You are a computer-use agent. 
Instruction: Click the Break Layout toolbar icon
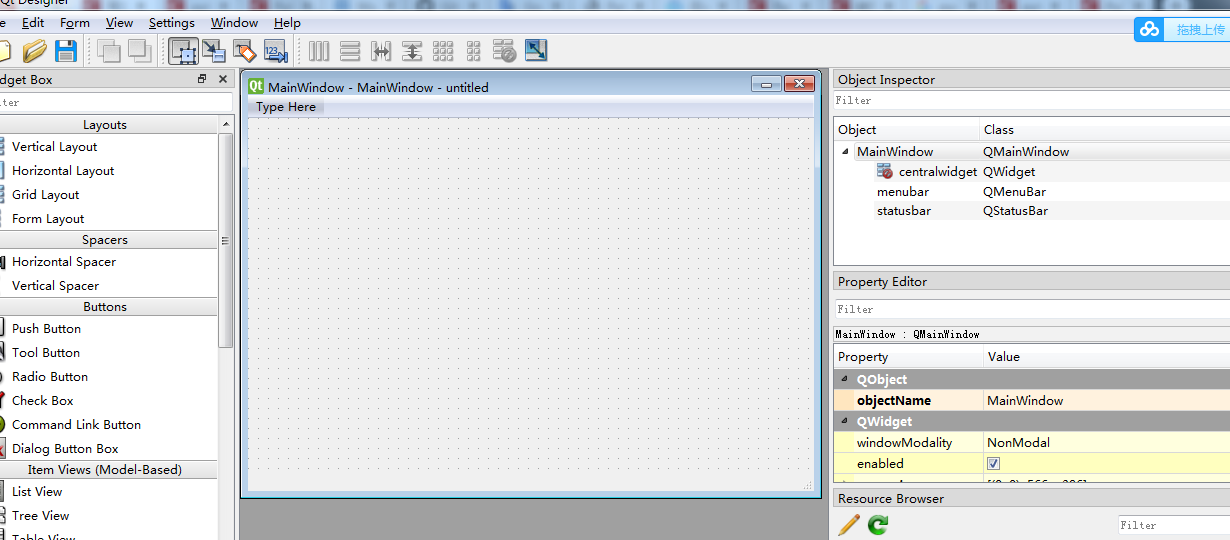(x=505, y=51)
